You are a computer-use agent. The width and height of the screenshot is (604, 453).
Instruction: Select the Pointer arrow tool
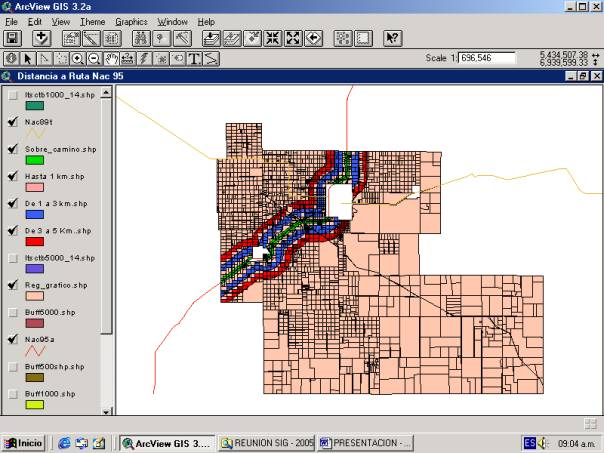(x=27, y=58)
